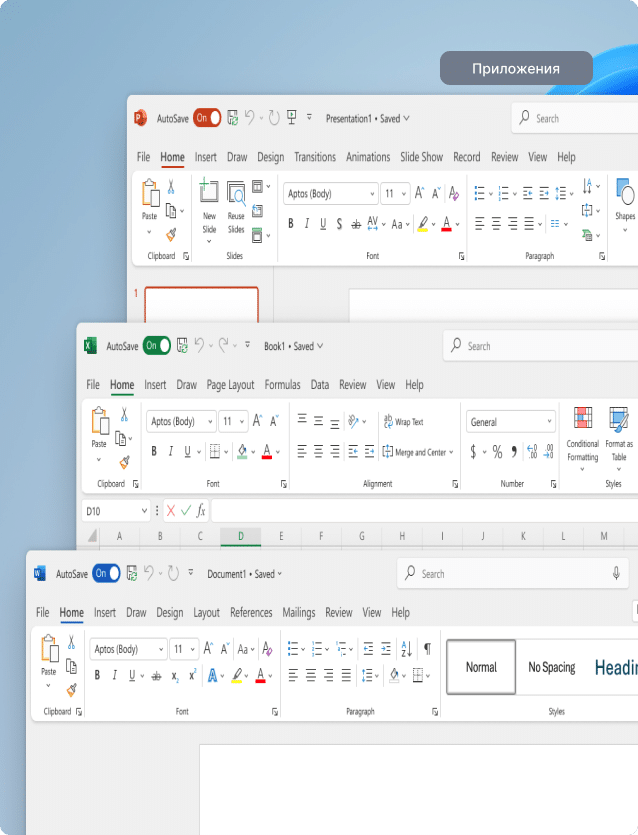This screenshot has height=835, width=638.
Task: Click Cut scissors in PowerPoint clipboard
Action: pyautogui.click(x=171, y=186)
